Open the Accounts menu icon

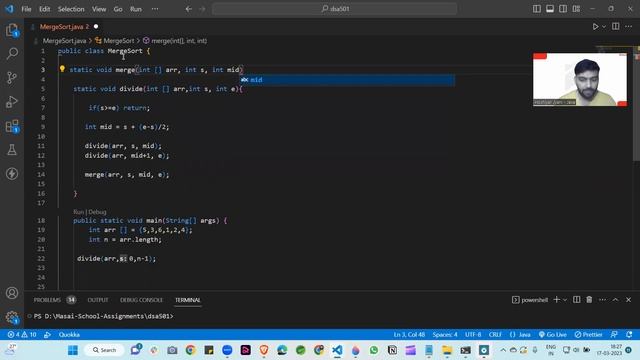pos(12,293)
